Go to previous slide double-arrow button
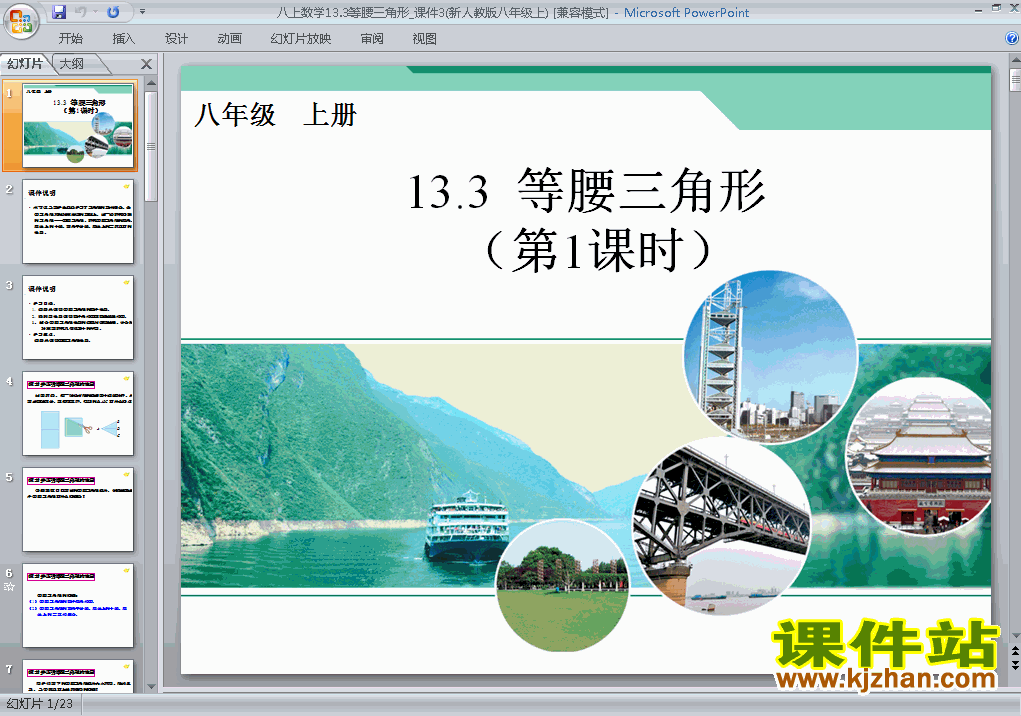 pyautogui.click(x=1015, y=652)
